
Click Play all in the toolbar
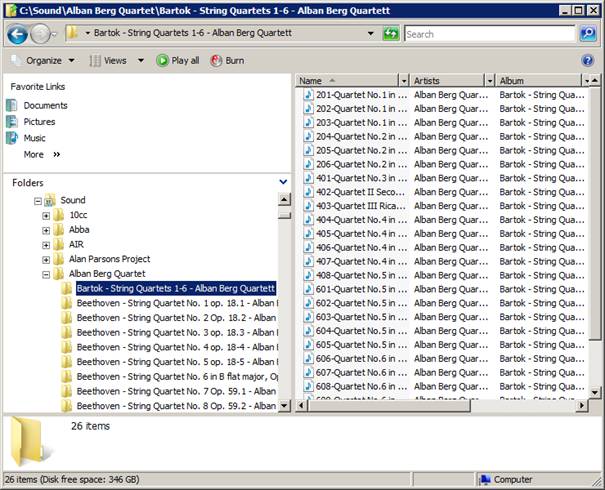[177, 60]
